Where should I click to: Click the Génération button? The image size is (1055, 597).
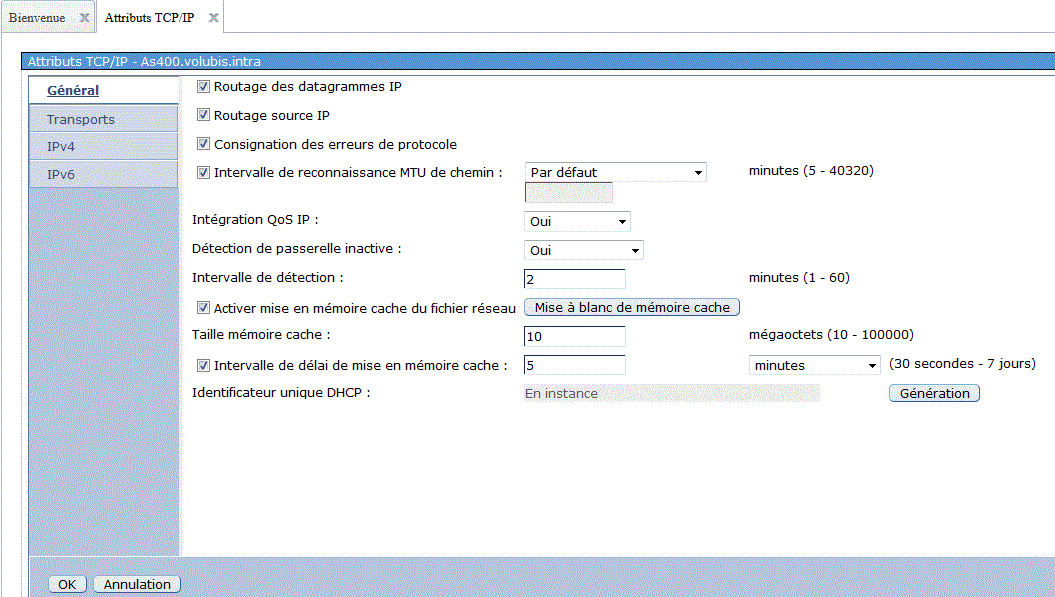[x=935, y=393]
